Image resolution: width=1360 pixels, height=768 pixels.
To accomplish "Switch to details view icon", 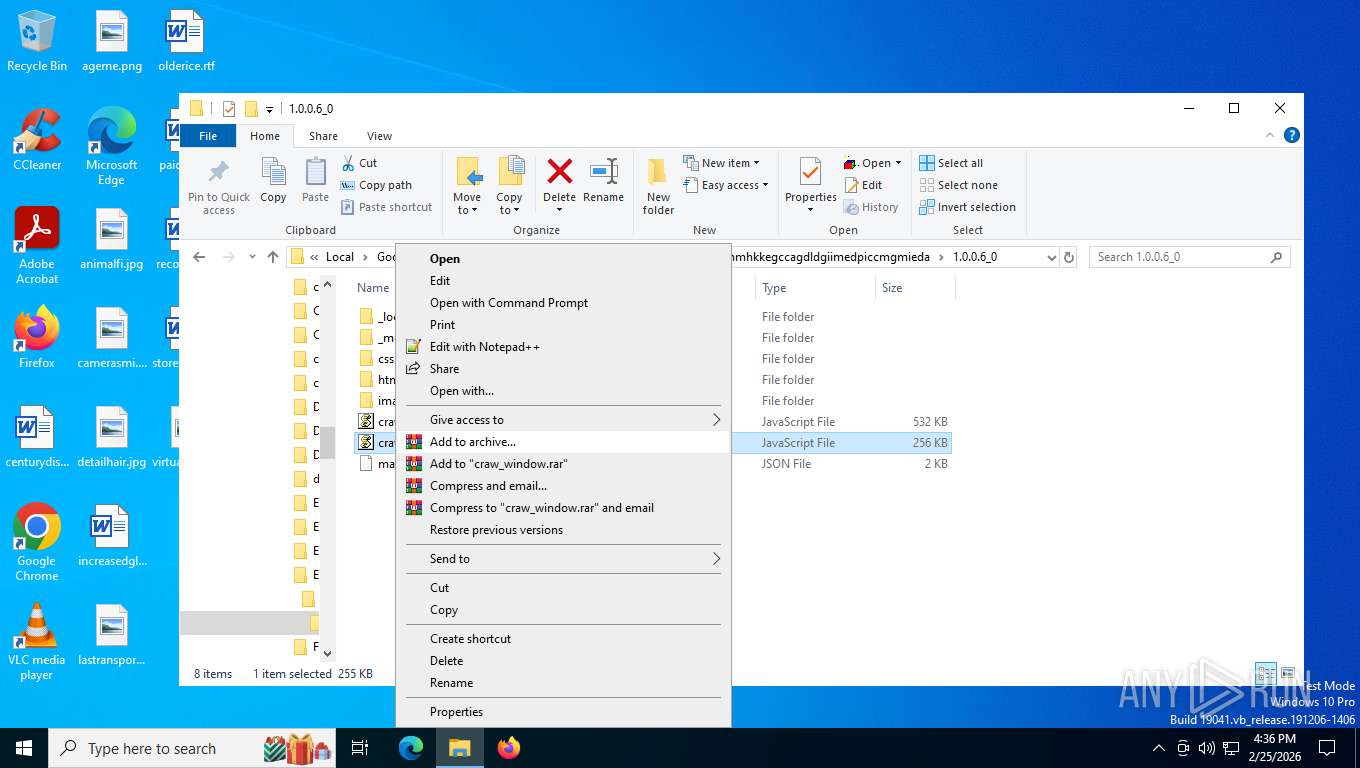I will click(x=1265, y=674).
